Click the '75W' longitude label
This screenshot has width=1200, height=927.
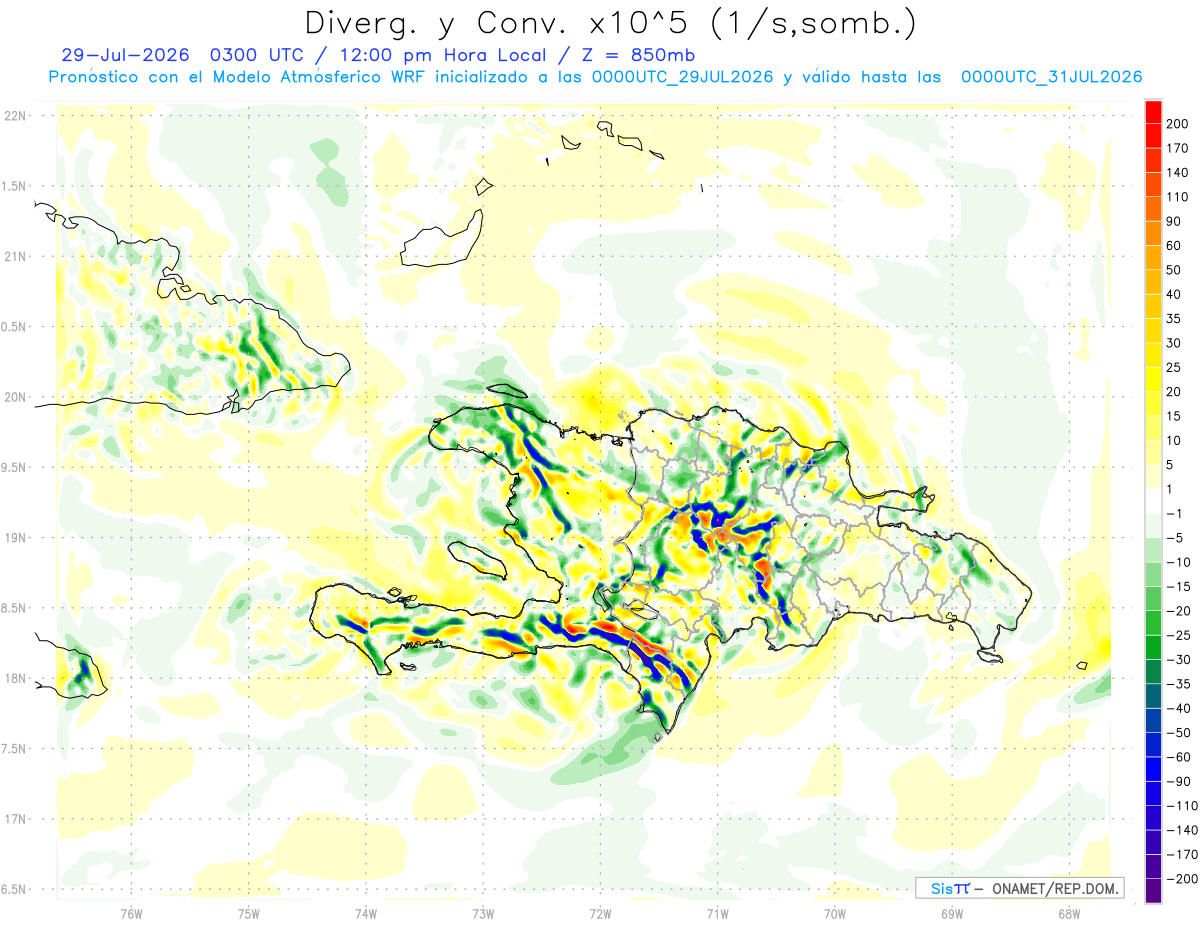(249, 914)
